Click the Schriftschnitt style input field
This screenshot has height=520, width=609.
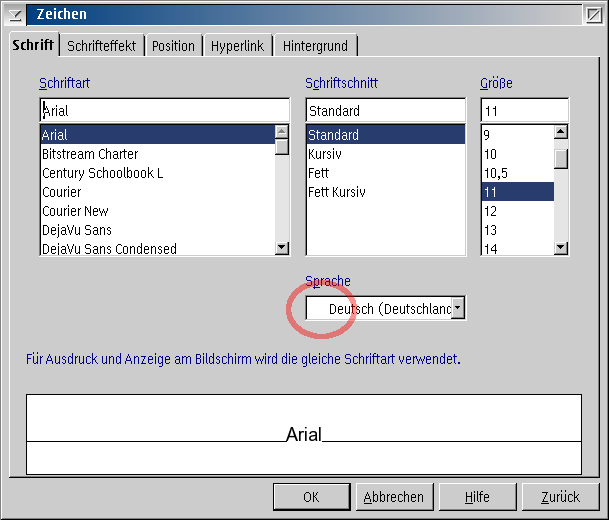point(386,110)
